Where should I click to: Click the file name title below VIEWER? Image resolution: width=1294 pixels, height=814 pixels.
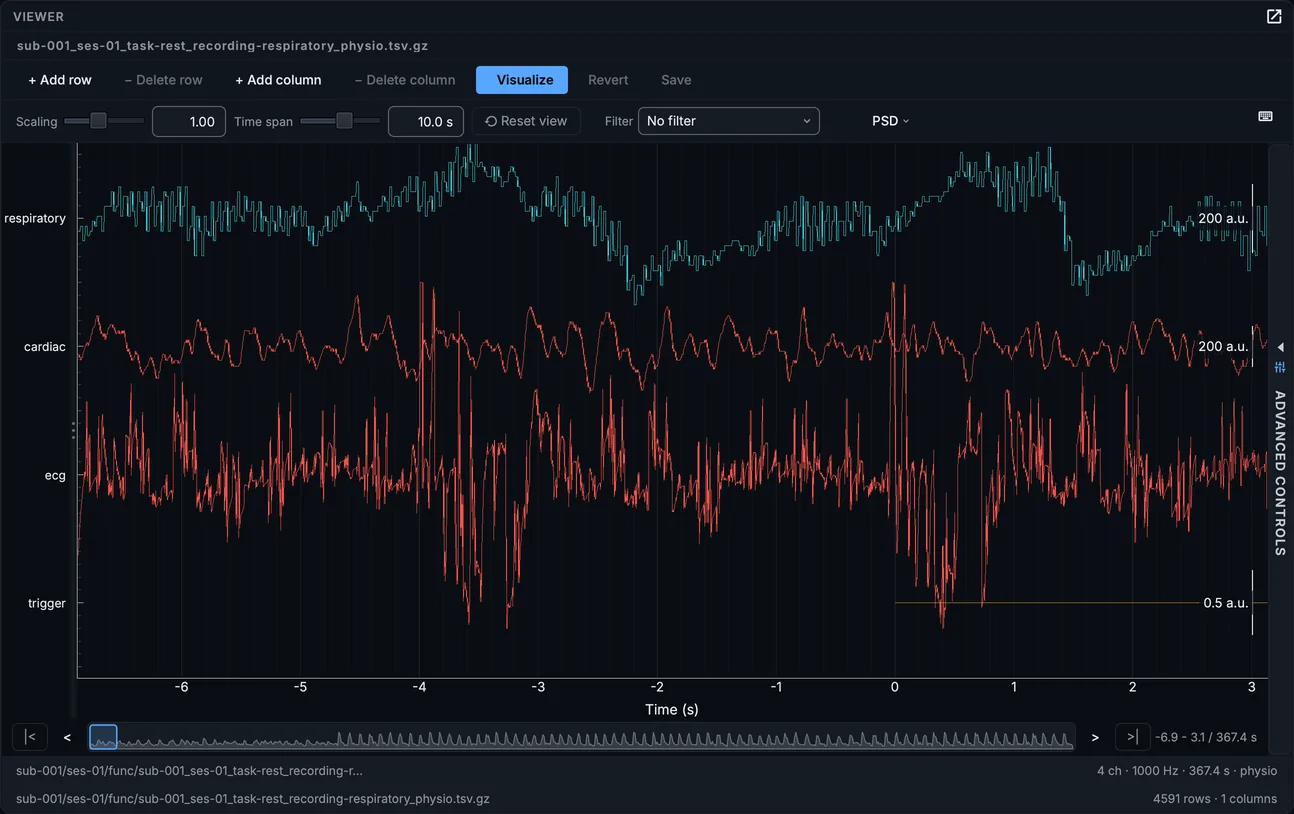point(222,46)
